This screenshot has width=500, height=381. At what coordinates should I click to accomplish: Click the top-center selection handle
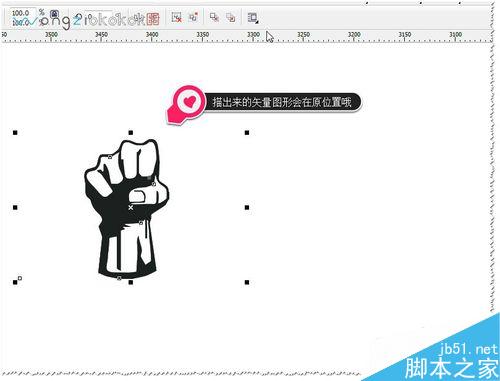tap(131, 133)
